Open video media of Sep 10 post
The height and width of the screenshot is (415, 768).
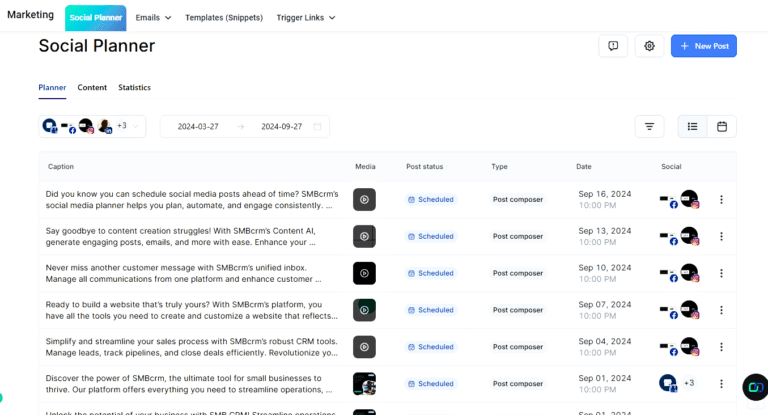(x=364, y=273)
